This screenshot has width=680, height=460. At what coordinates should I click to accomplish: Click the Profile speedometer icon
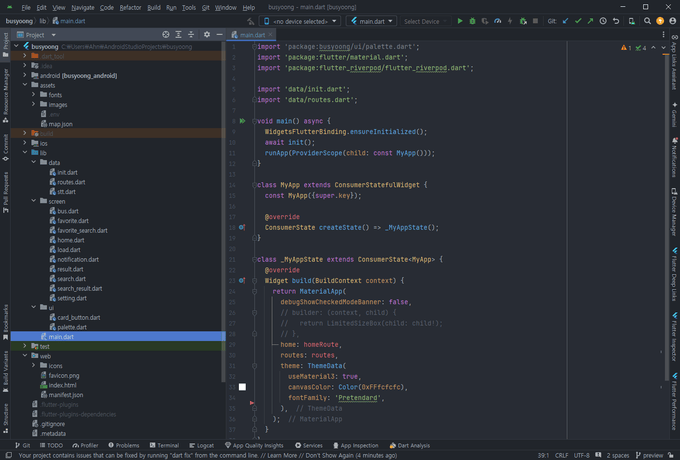pyautogui.click(x=497, y=21)
